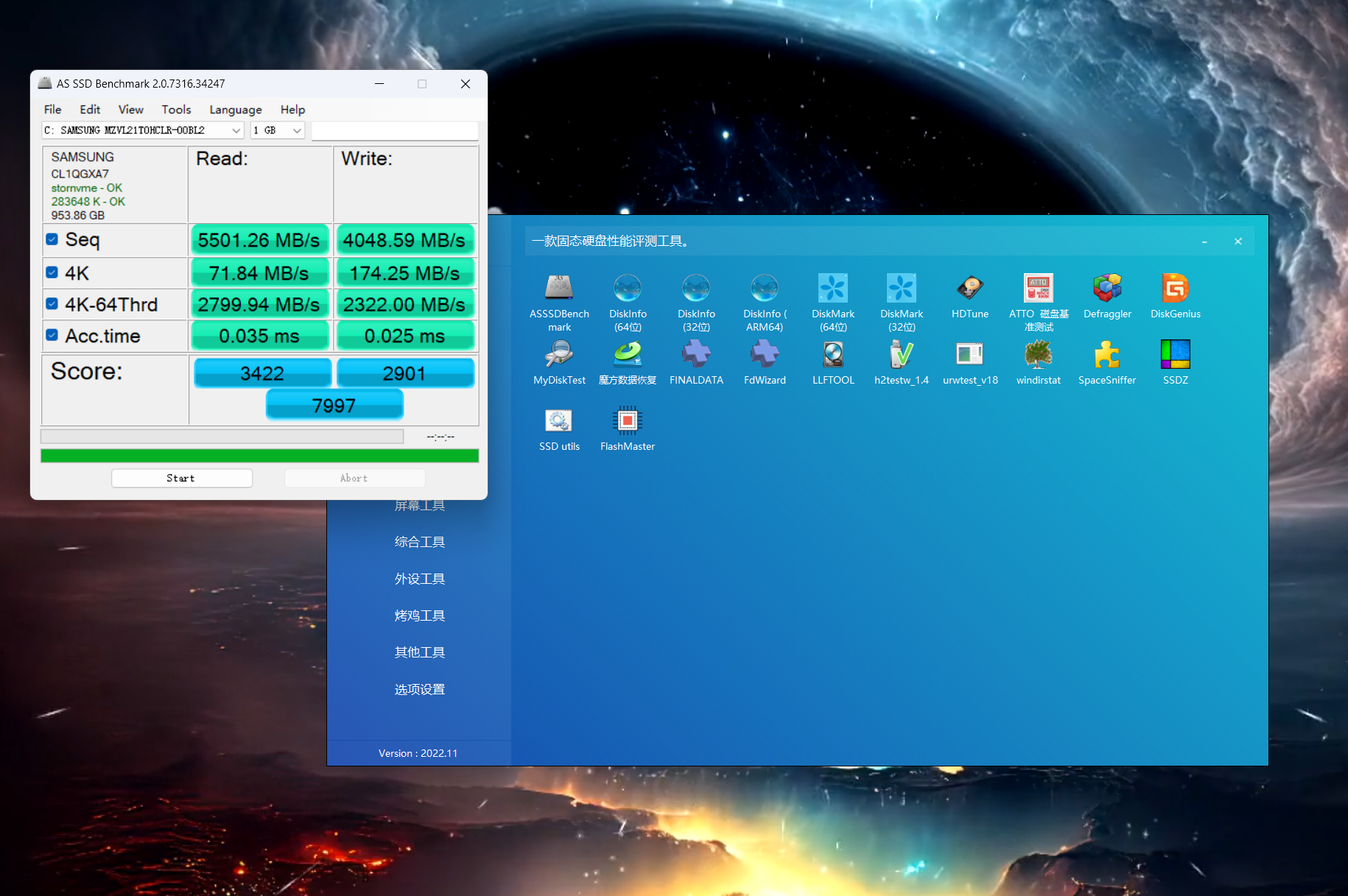Open the SSDZ icon

coord(1176,354)
